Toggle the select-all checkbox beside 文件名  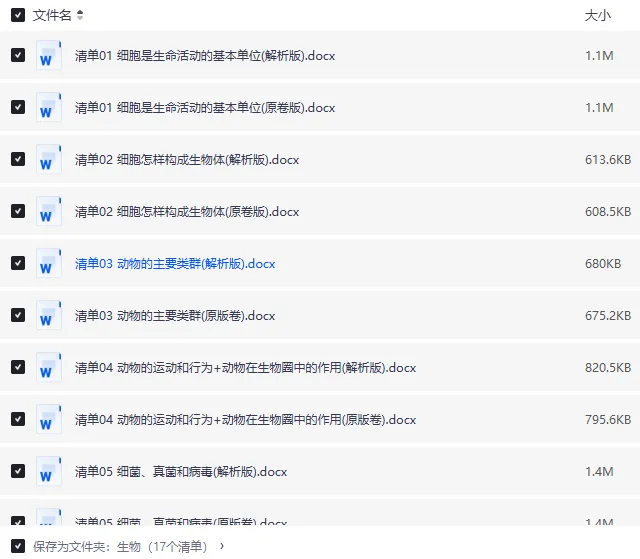[18, 15]
